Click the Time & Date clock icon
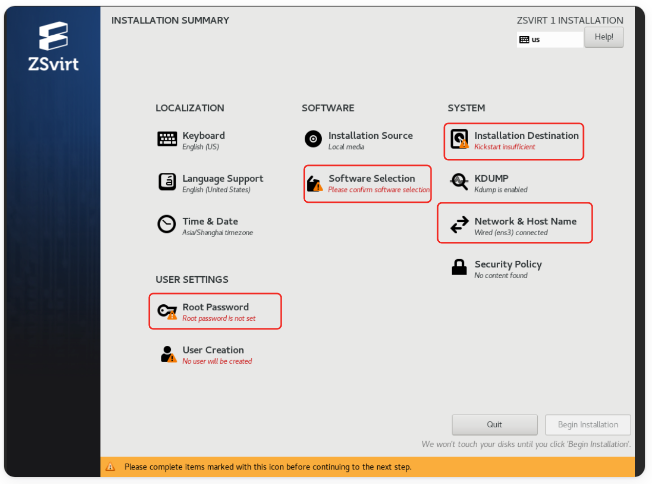This screenshot has height=484, width=652. coord(167,224)
